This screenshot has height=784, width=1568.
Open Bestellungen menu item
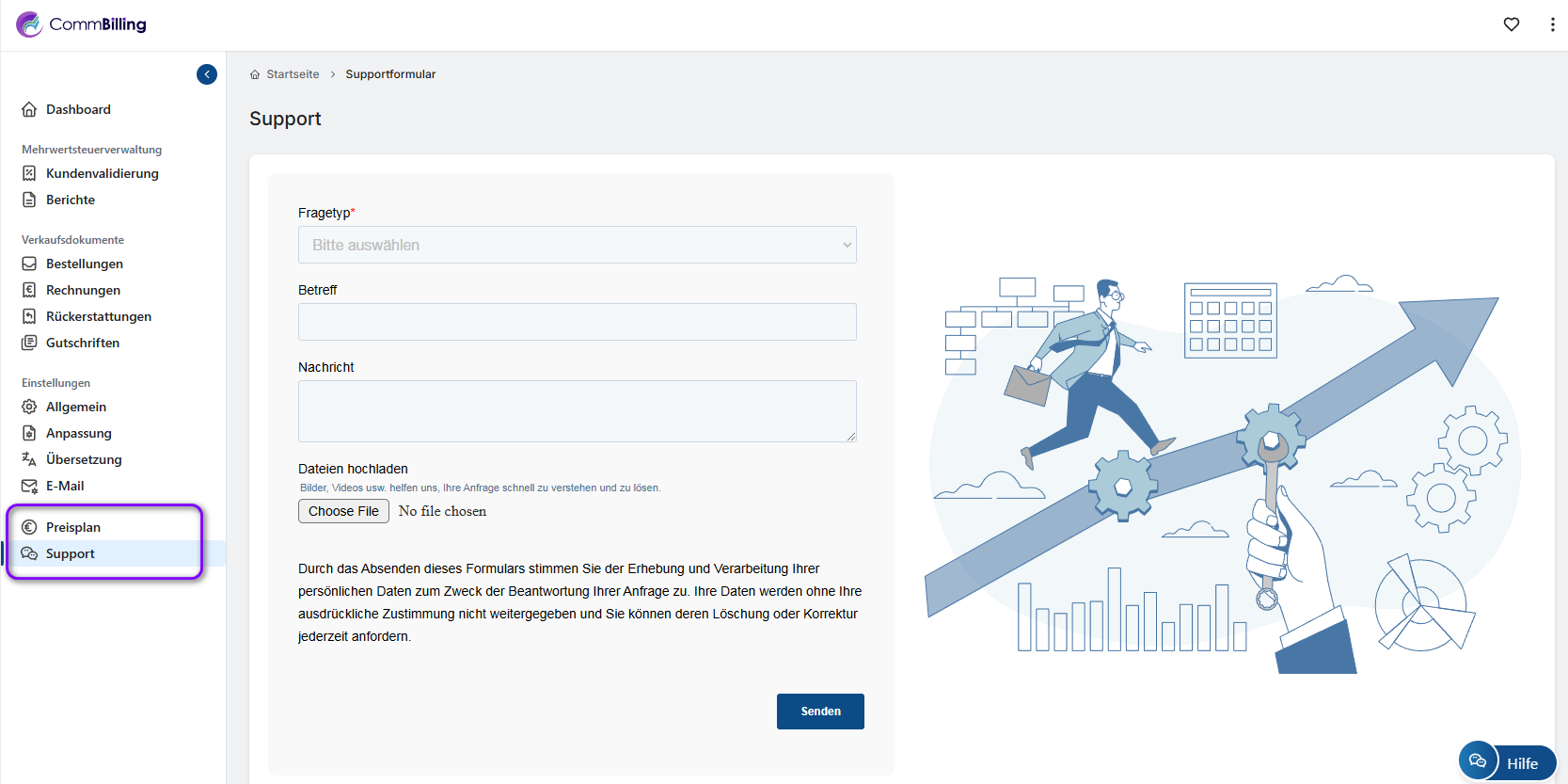point(85,264)
